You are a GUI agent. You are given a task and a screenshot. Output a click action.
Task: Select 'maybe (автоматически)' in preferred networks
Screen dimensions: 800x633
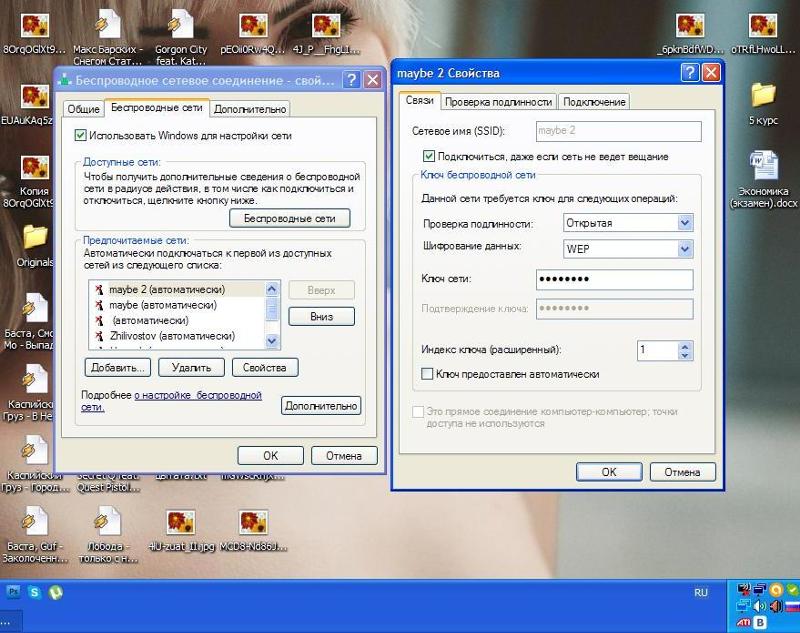coord(177,305)
